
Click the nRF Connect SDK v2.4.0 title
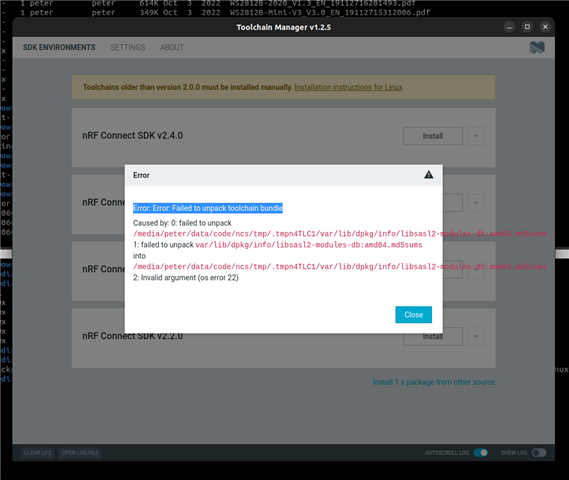132,135
